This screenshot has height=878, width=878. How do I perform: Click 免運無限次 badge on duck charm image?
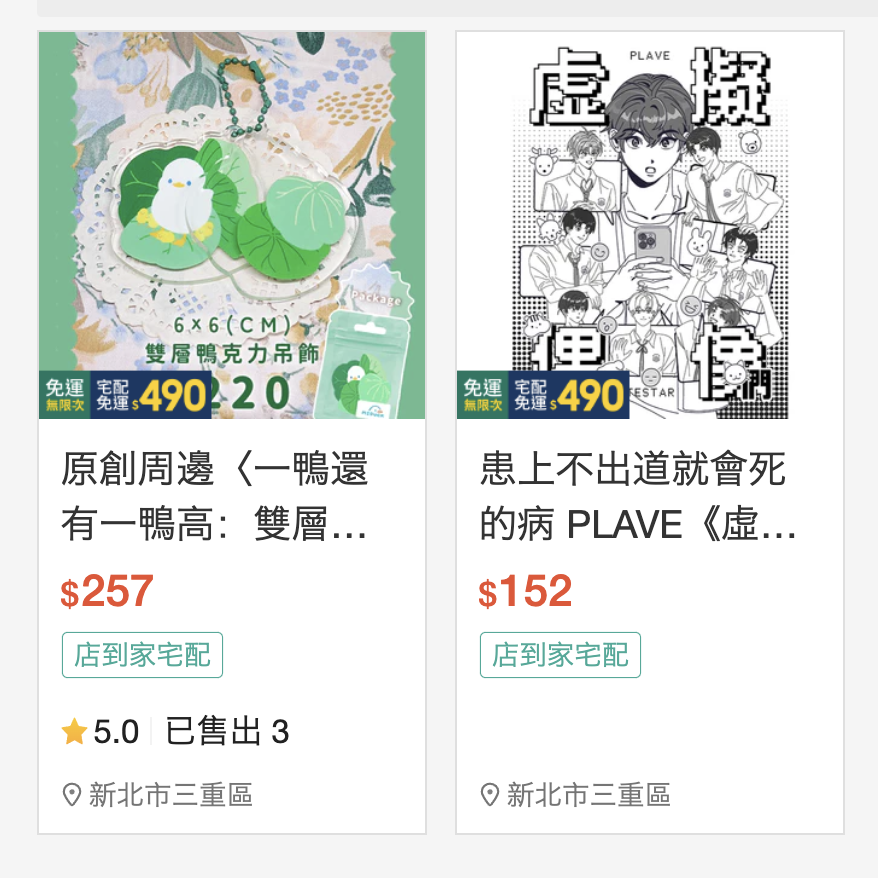[65, 395]
